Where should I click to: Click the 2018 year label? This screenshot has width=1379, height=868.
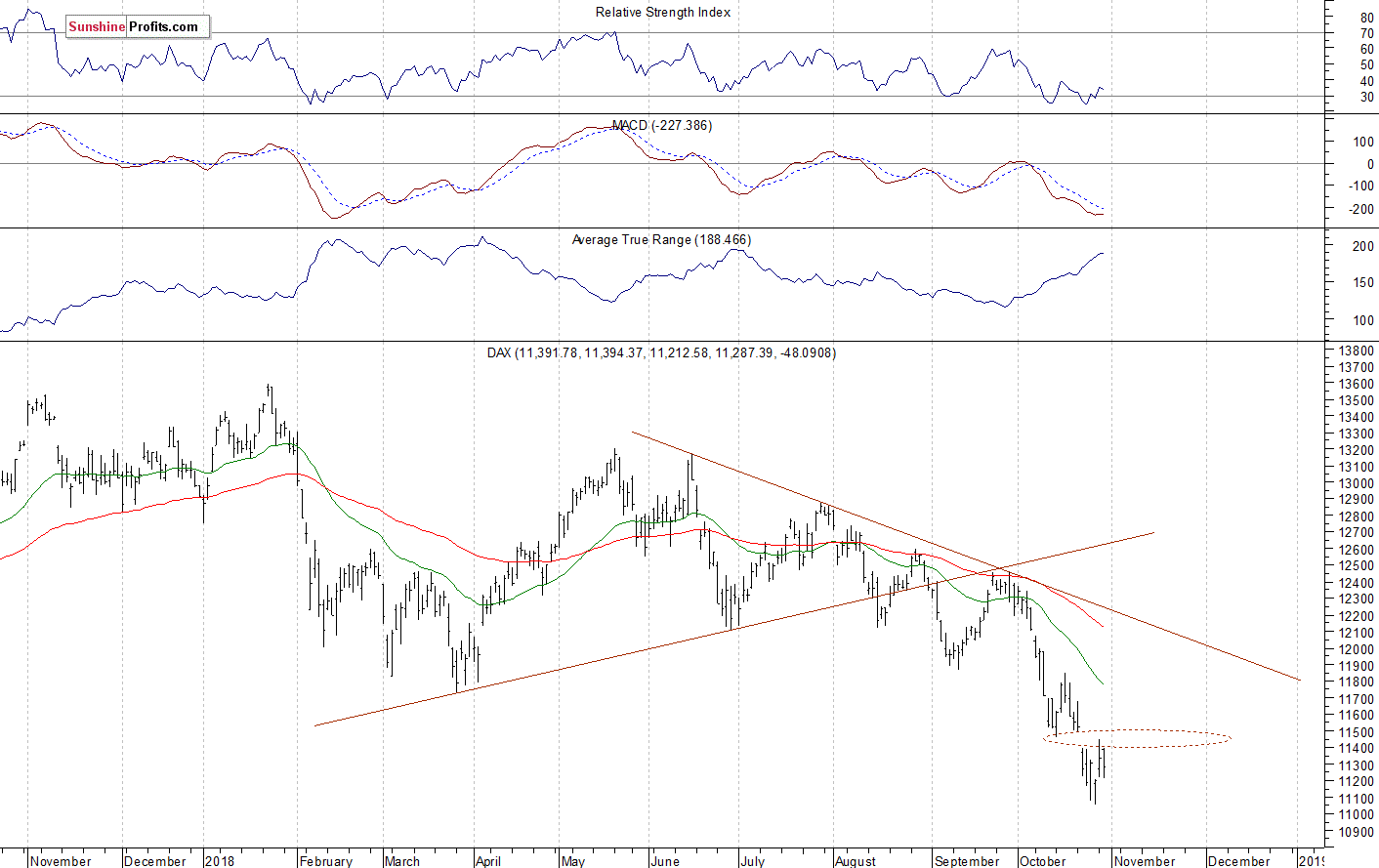[221, 861]
